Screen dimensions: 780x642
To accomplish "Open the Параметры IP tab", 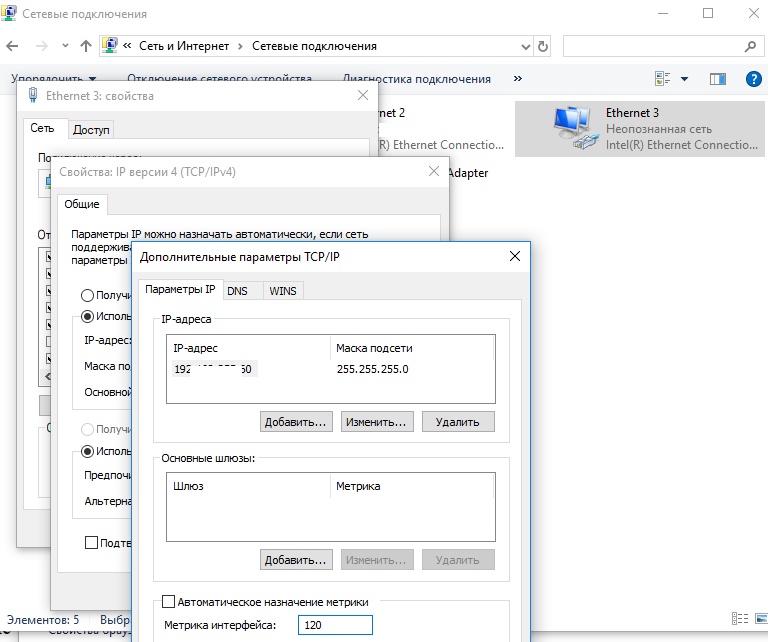I will (180, 289).
